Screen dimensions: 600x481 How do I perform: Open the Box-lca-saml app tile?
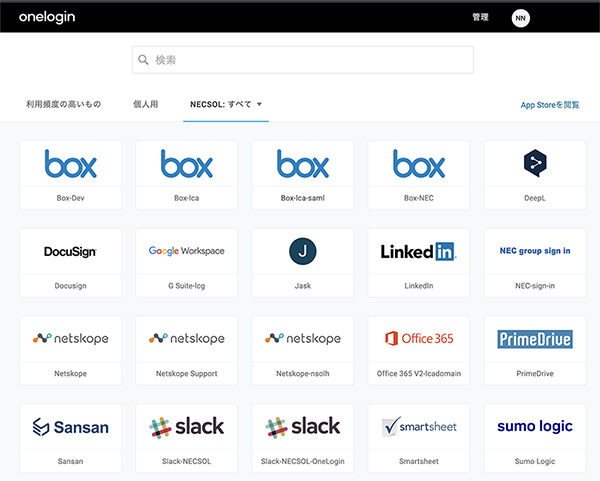coord(303,174)
